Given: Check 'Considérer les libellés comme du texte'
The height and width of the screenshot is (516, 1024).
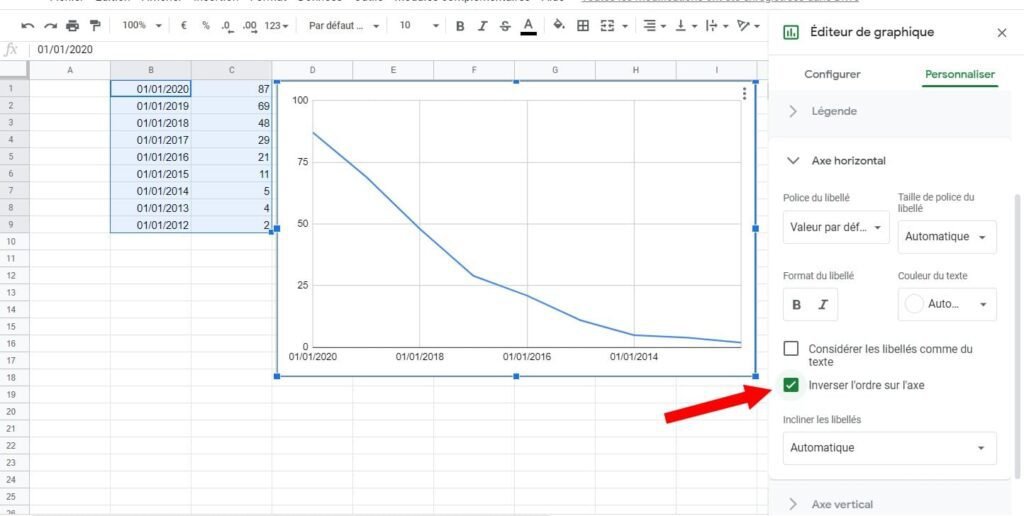Looking at the screenshot, I should [791, 348].
